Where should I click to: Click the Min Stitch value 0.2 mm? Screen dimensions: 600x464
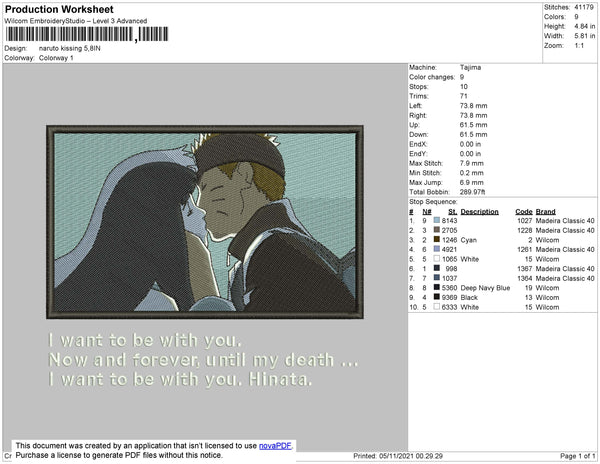(471, 173)
